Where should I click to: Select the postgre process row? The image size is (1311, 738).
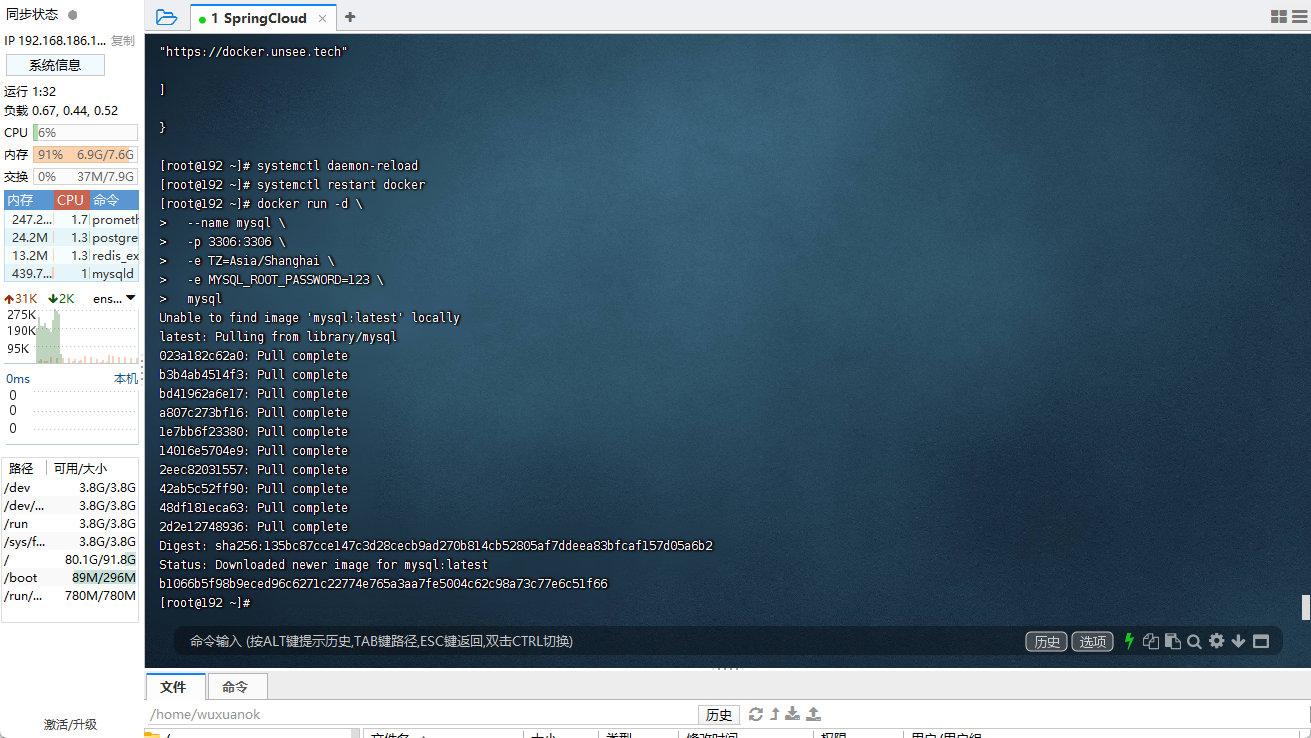click(72, 238)
